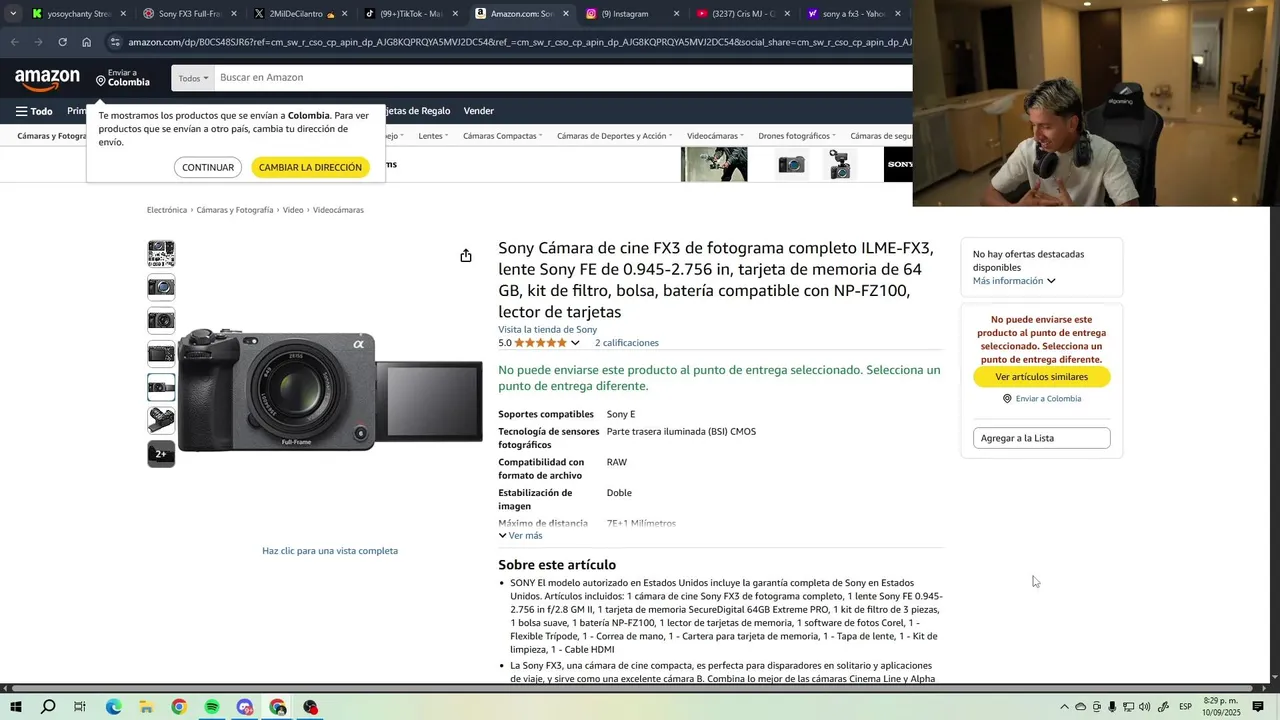Open Cámaras Compactas dropdown
The image size is (1280, 720).
[x=502, y=136]
